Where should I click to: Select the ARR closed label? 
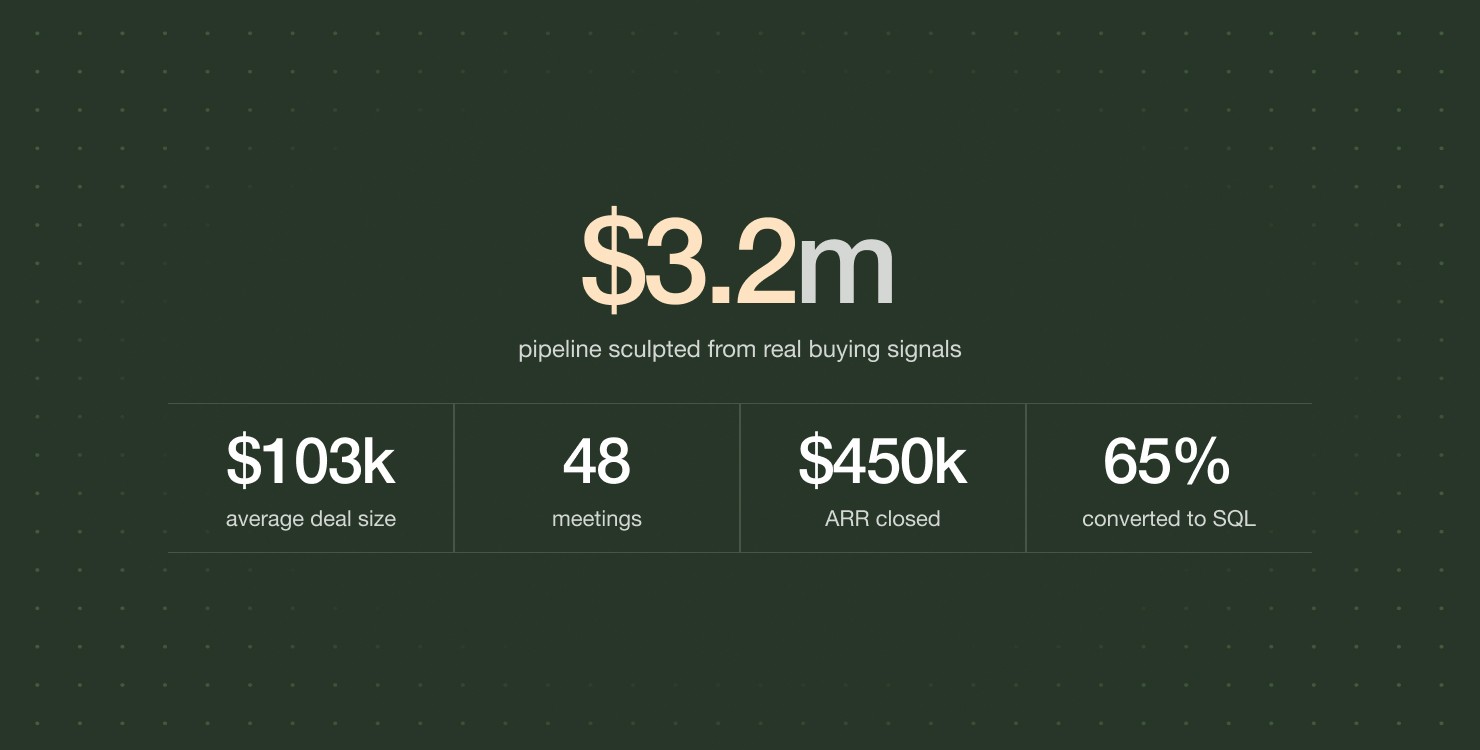883,519
